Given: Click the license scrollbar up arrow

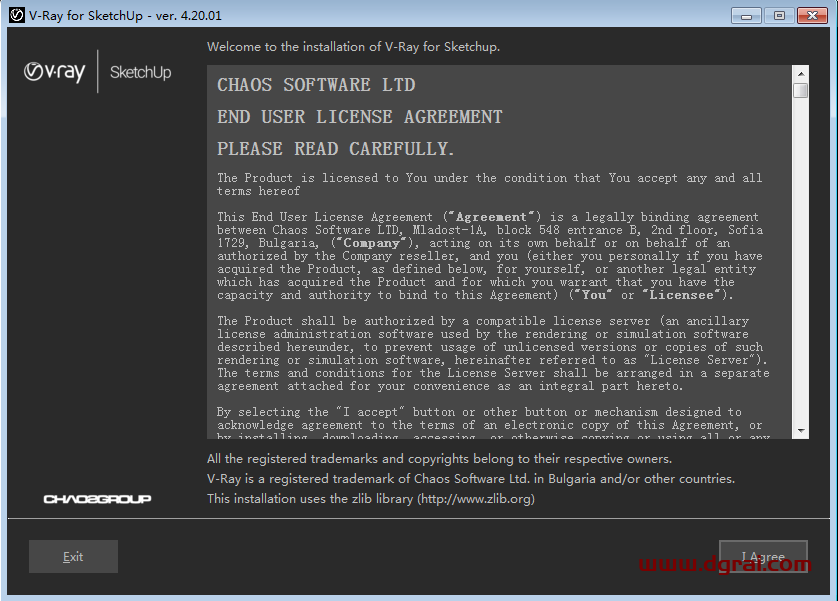Looking at the screenshot, I should (801, 73).
